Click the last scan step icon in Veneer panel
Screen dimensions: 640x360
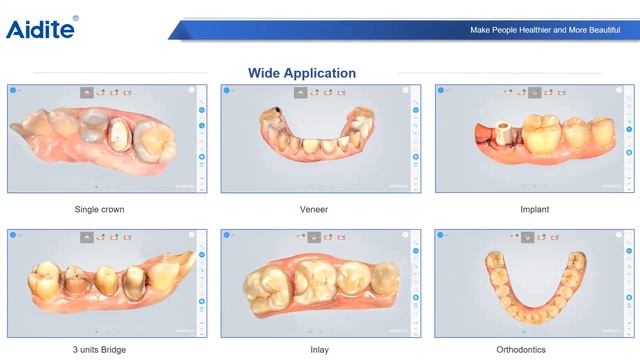tap(341, 93)
